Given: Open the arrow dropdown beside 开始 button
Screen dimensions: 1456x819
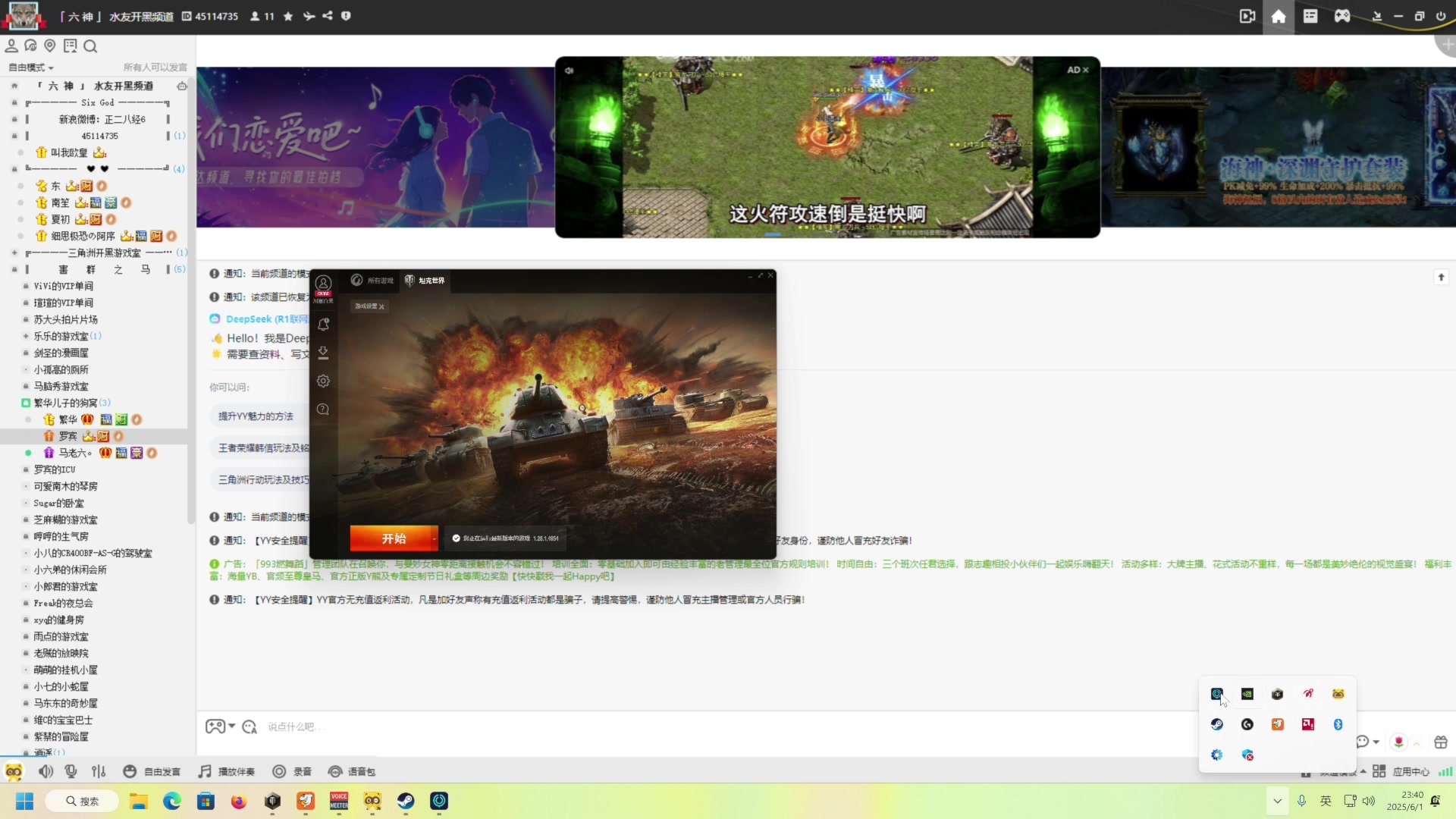Looking at the screenshot, I should coord(434,538).
